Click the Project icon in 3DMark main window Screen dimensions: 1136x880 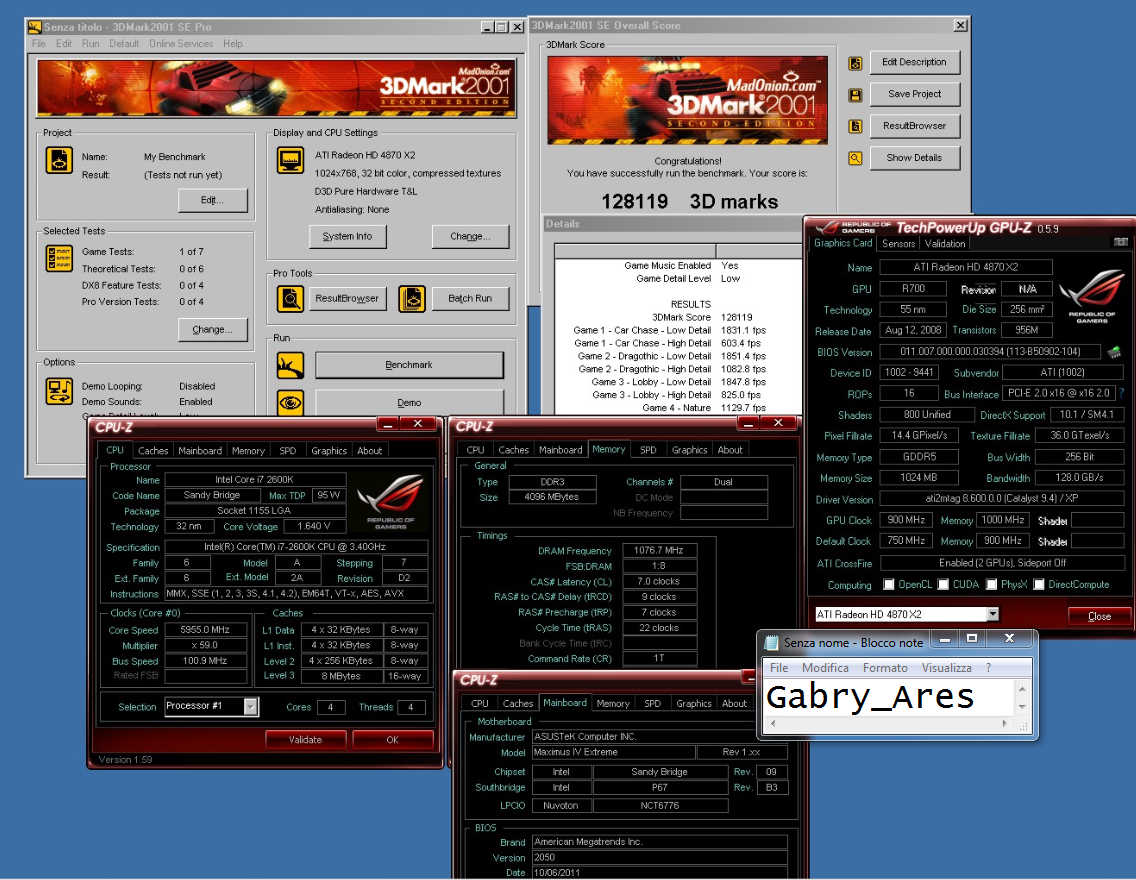point(59,160)
